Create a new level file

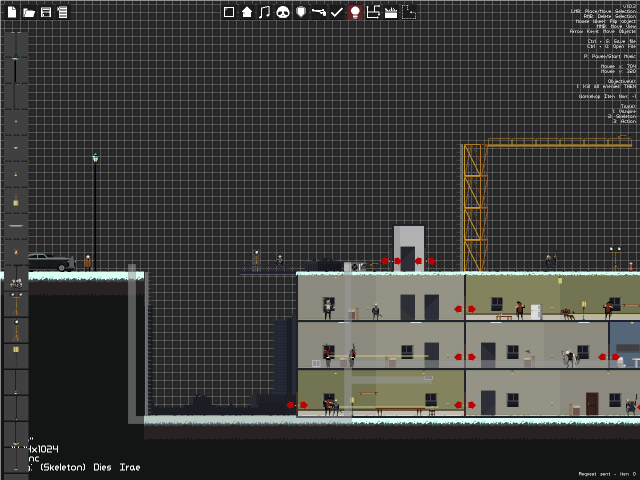click(x=12, y=12)
